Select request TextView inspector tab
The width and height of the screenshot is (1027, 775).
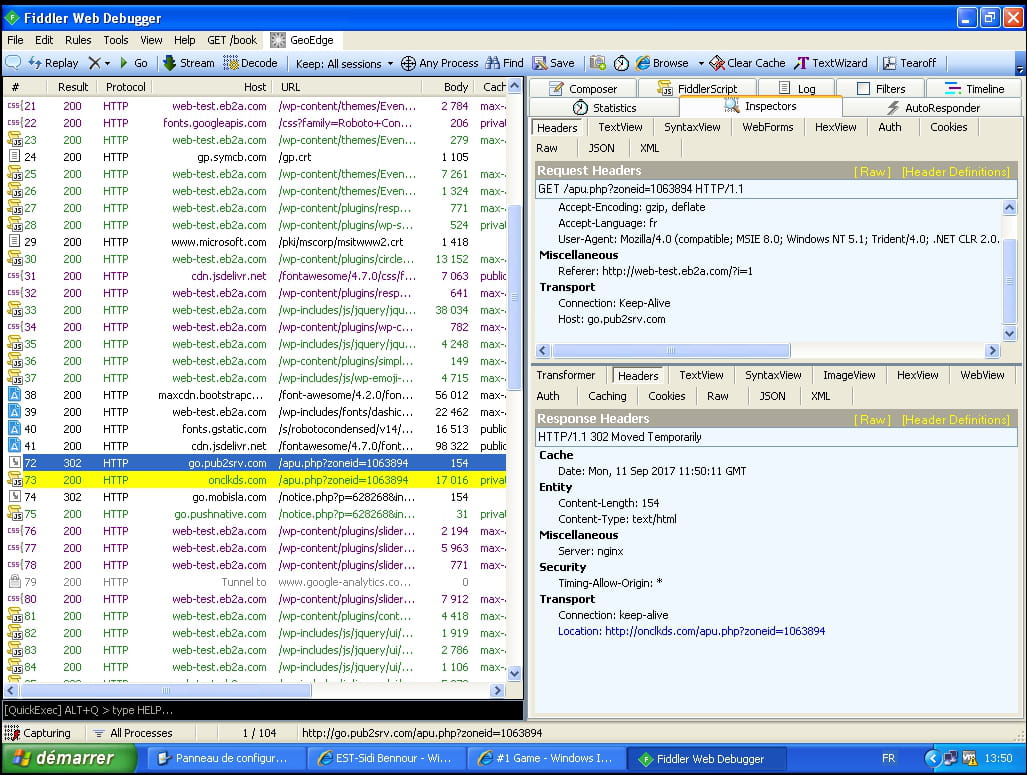click(620, 127)
